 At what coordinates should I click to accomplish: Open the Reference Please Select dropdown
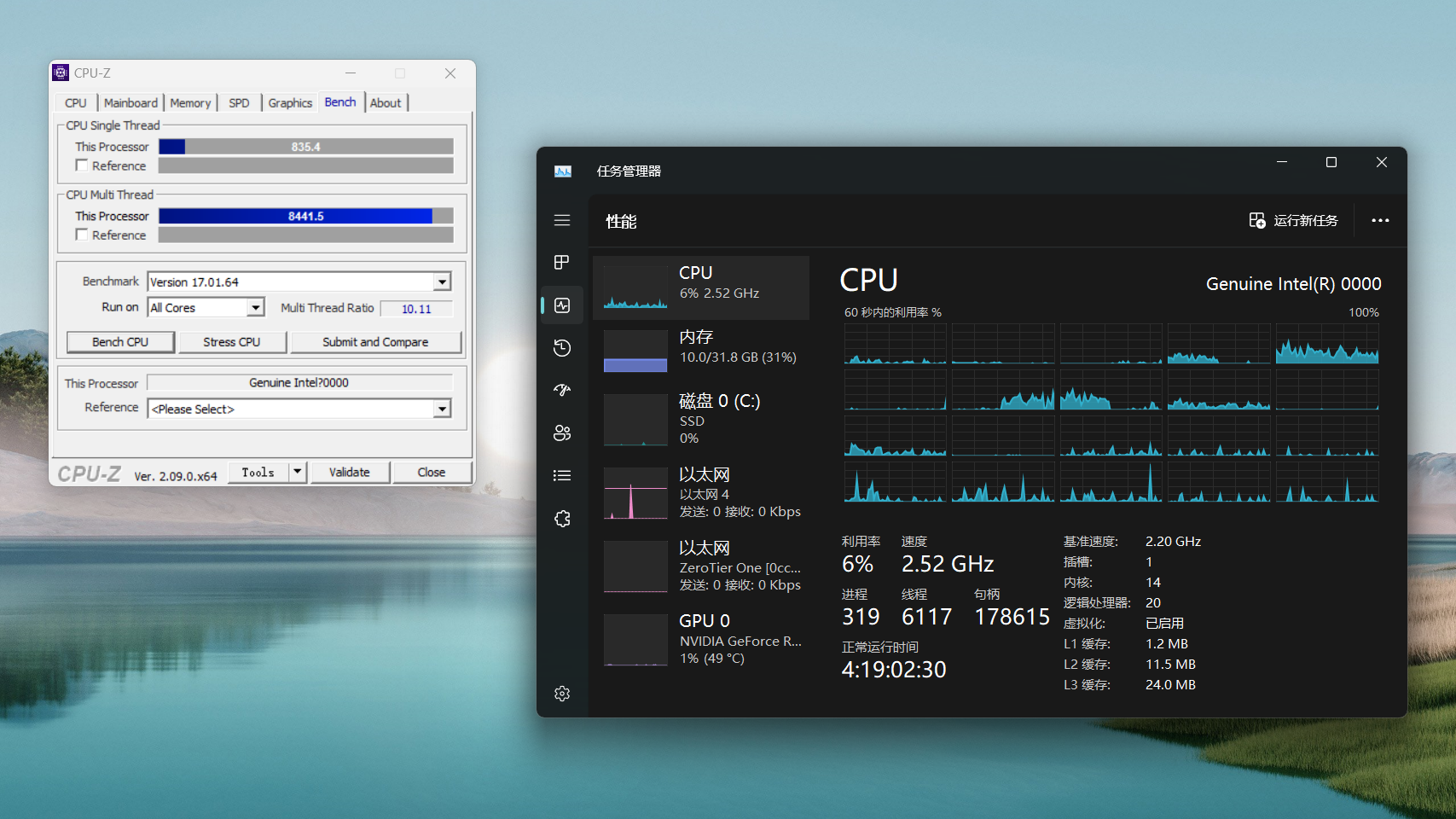pos(442,409)
